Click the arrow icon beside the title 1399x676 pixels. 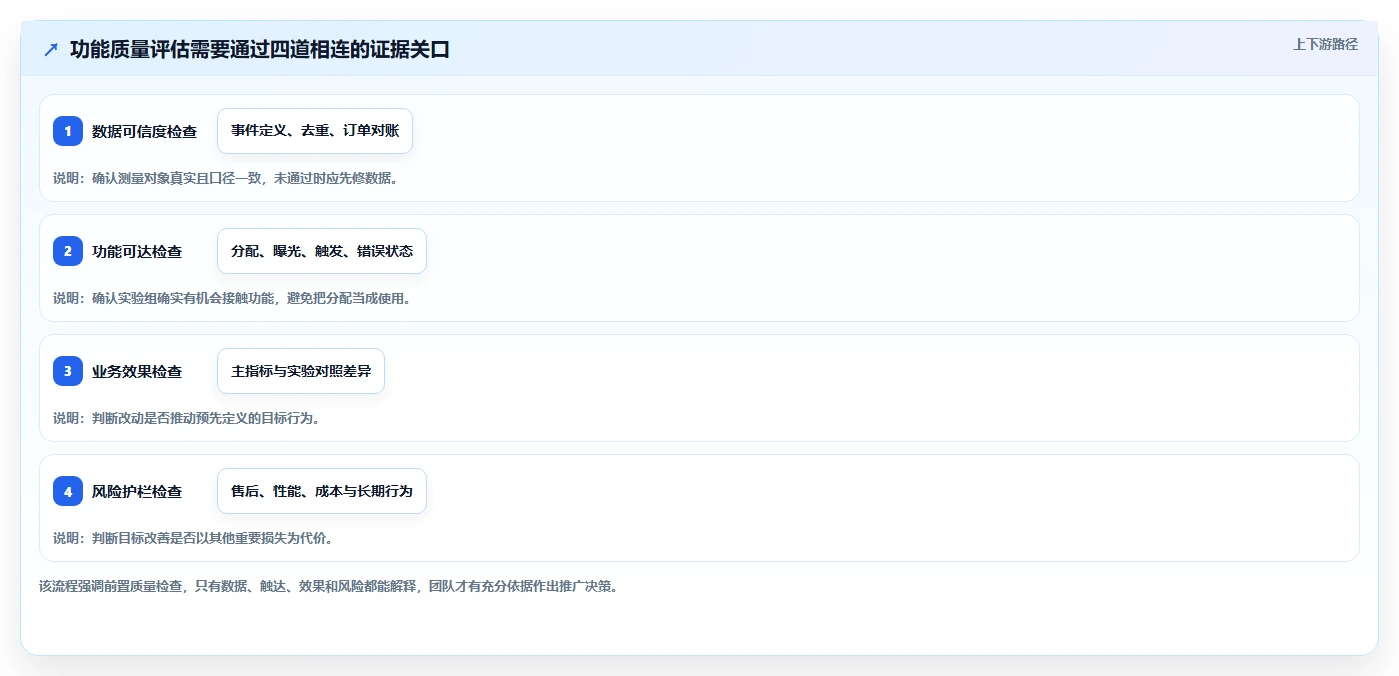pyautogui.click(x=51, y=49)
